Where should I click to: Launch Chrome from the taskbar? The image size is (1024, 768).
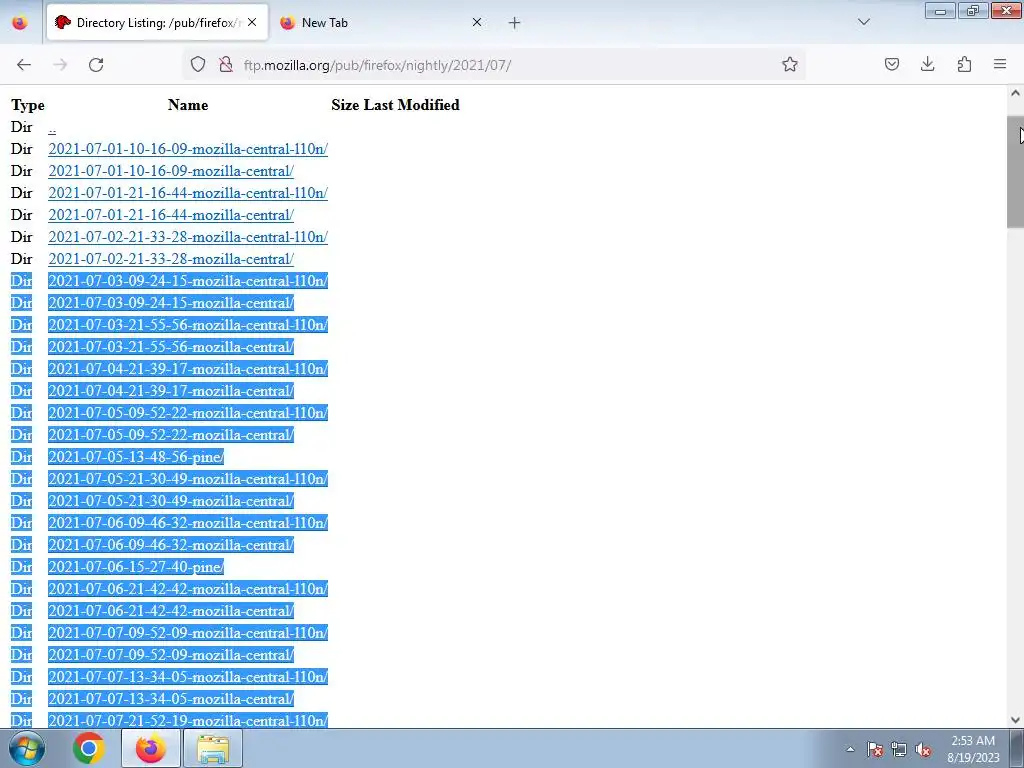pyautogui.click(x=89, y=748)
